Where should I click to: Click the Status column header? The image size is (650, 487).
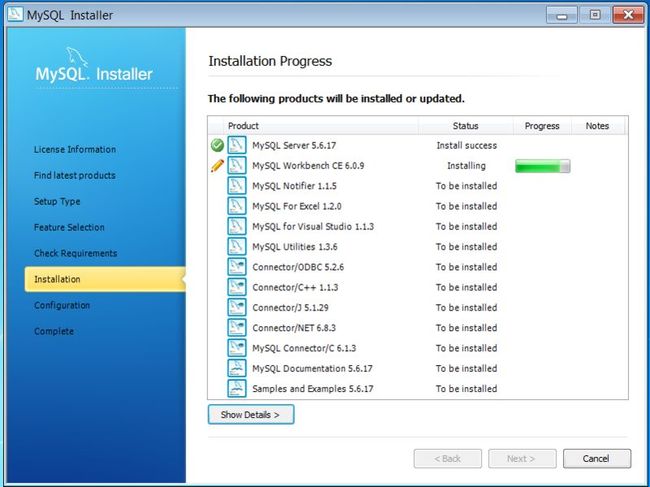466,126
